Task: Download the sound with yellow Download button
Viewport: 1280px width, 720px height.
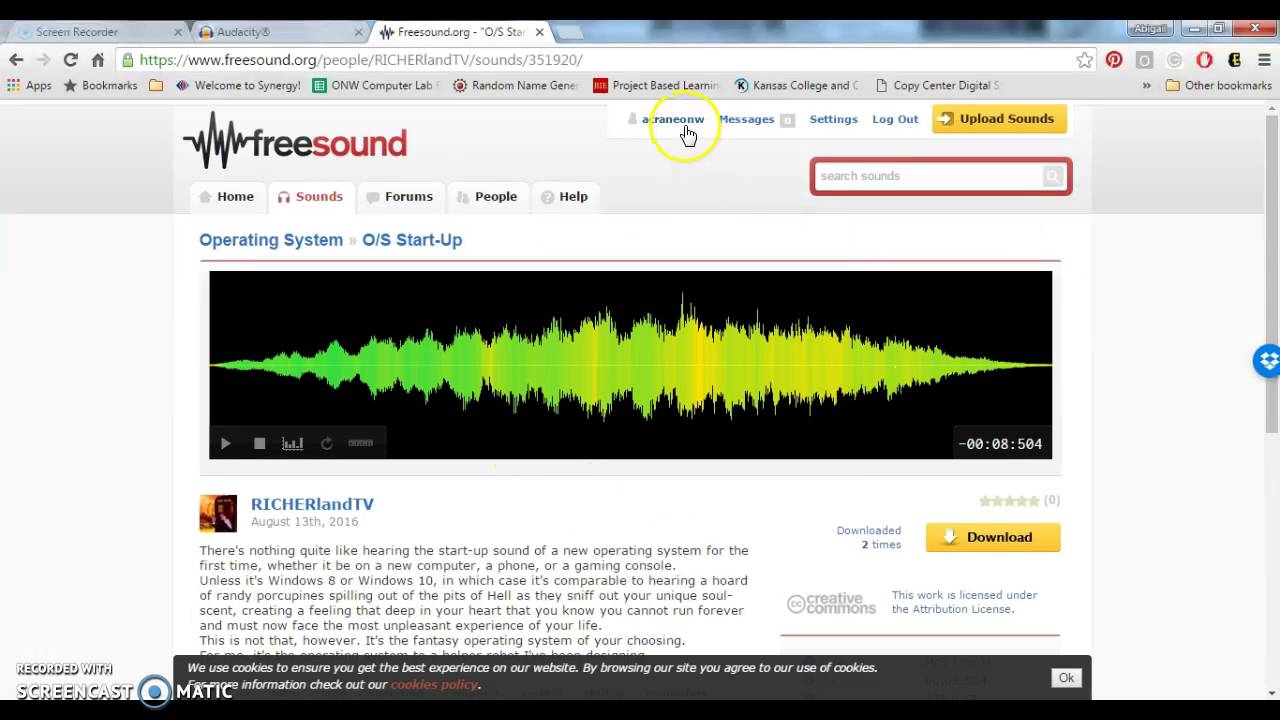Action: click(993, 537)
